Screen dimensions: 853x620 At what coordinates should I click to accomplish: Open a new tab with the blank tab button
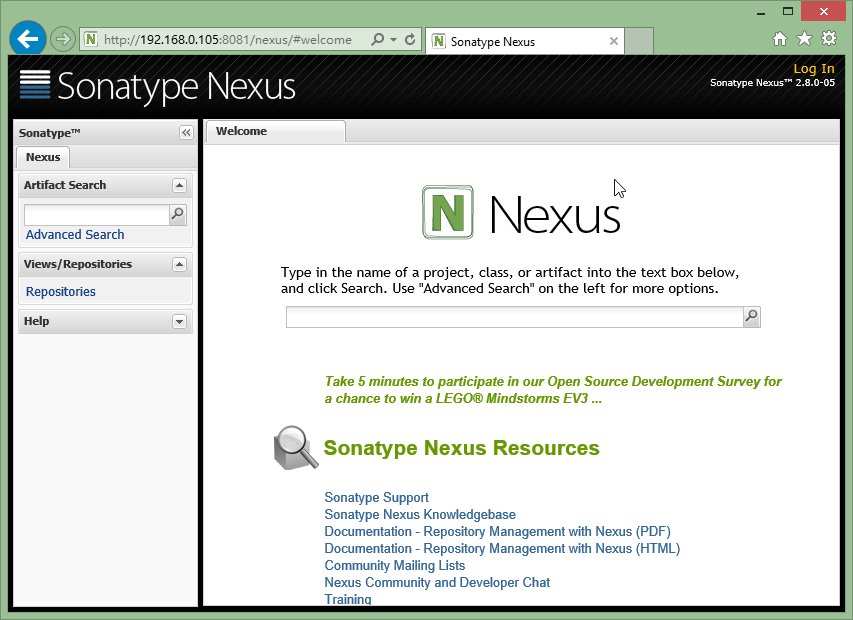tap(639, 41)
